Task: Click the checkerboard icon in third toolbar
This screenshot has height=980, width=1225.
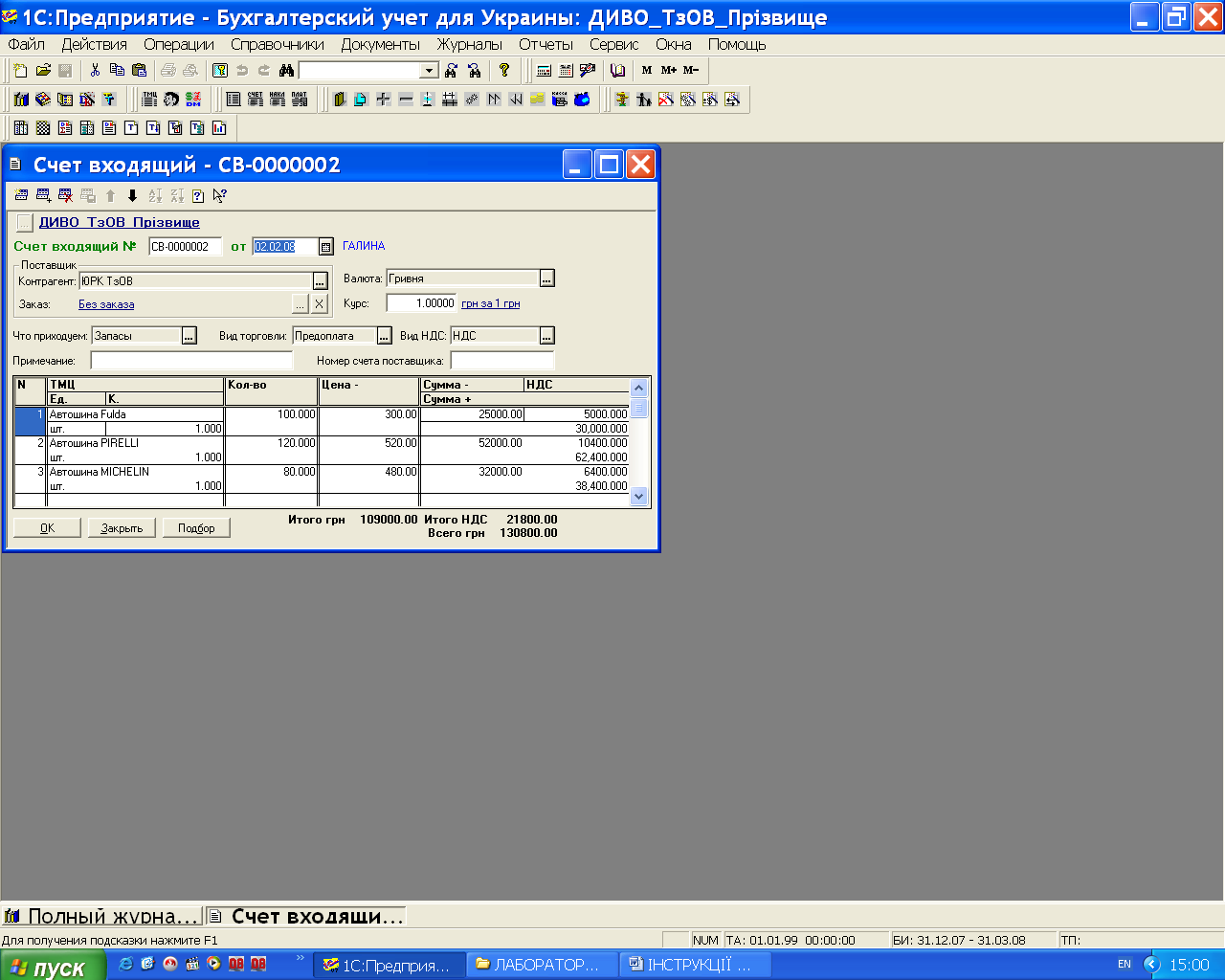Action: pos(43,127)
